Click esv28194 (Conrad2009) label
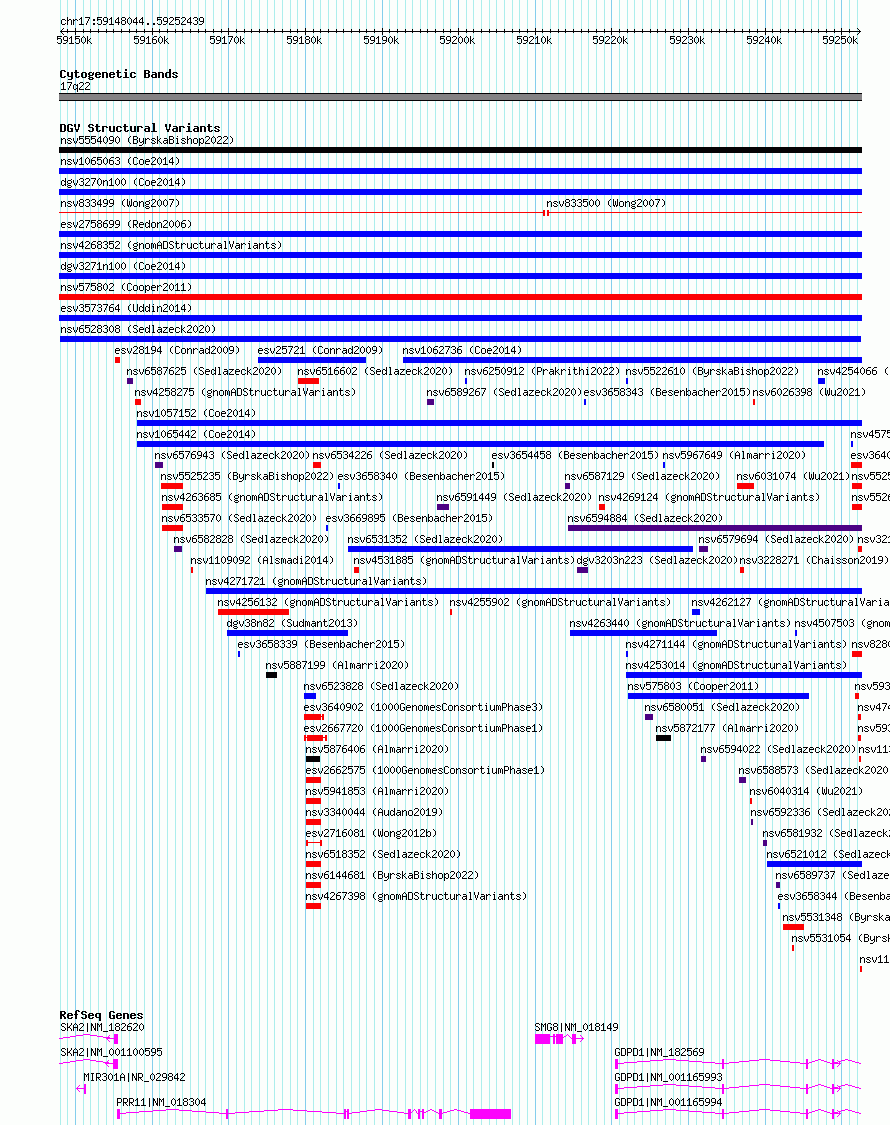Image resolution: width=890 pixels, height=1125 pixels. pos(177,350)
